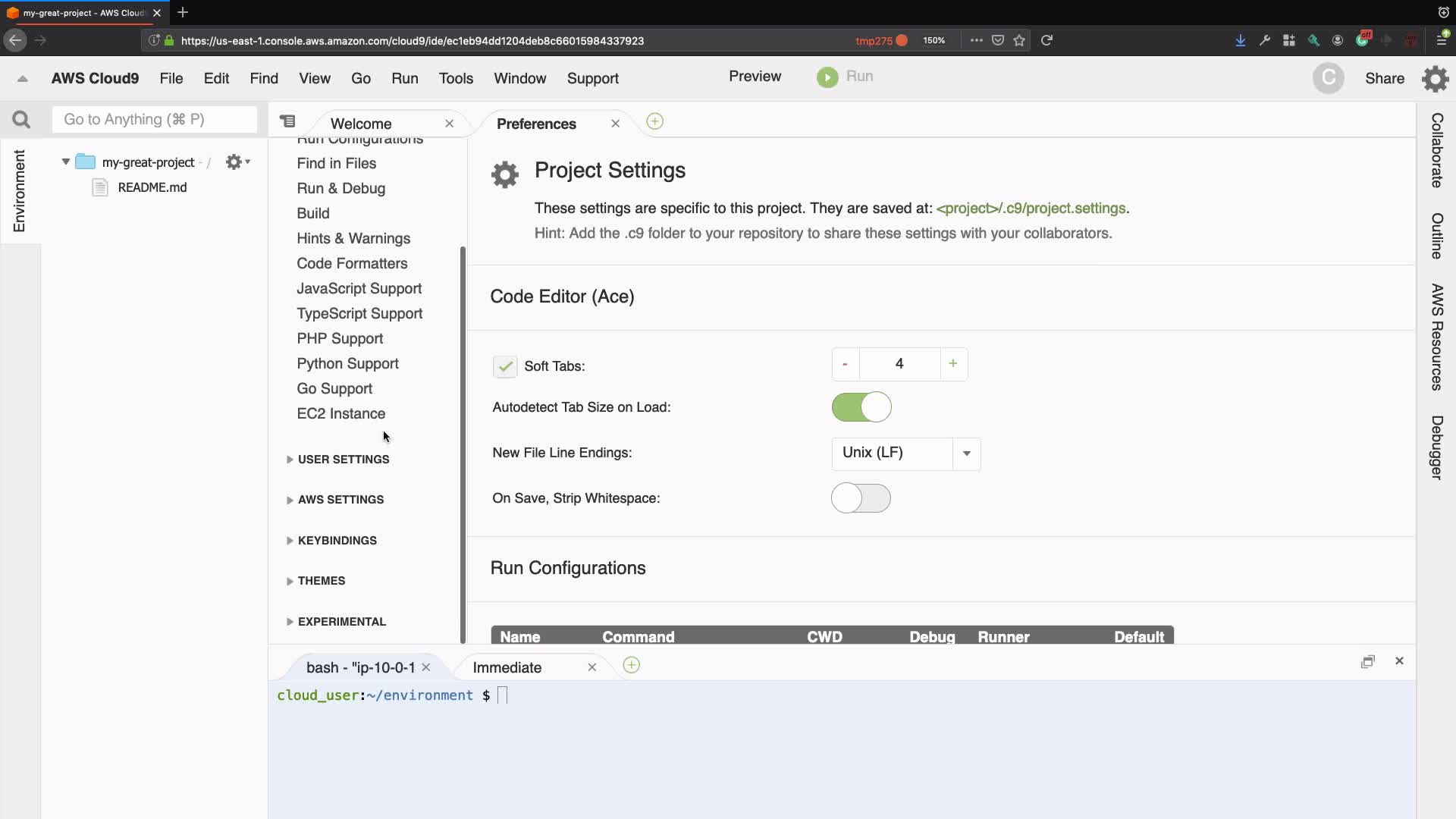
Task: Expand the USER SETTINGS section
Action: pyautogui.click(x=343, y=460)
